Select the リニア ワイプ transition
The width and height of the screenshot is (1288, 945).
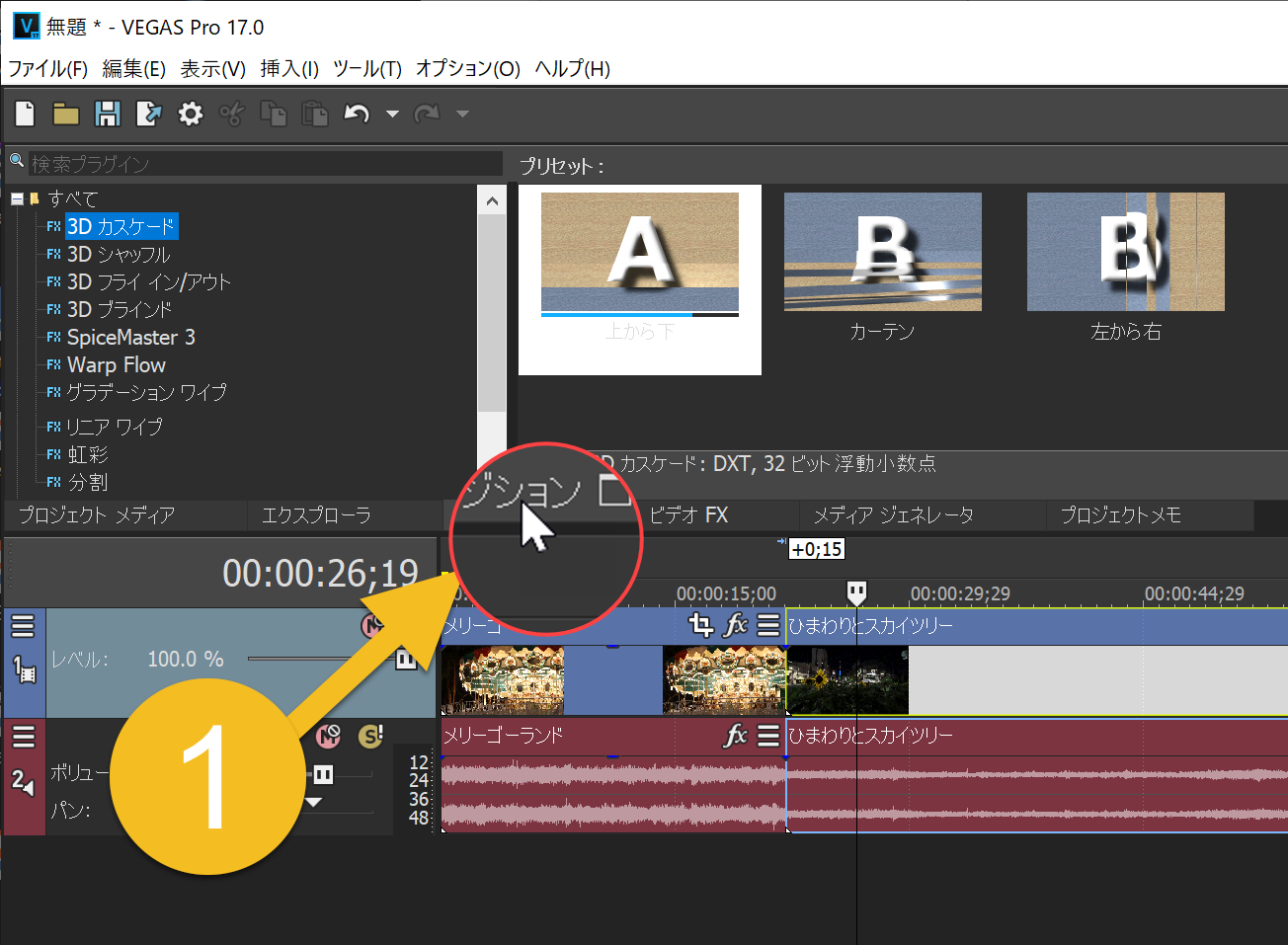(x=114, y=427)
